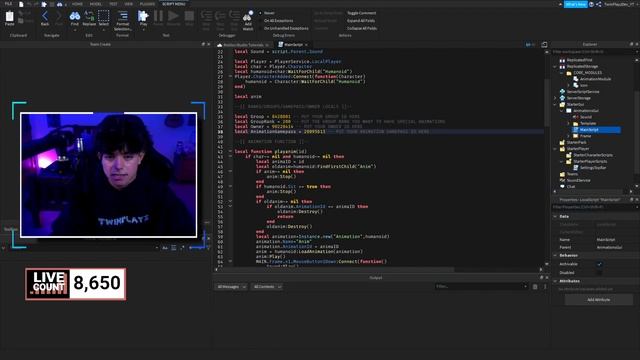This screenshot has width=640, height=360.
Task: Click the SettingsTopBar script icon
Action: coord(576,168)
